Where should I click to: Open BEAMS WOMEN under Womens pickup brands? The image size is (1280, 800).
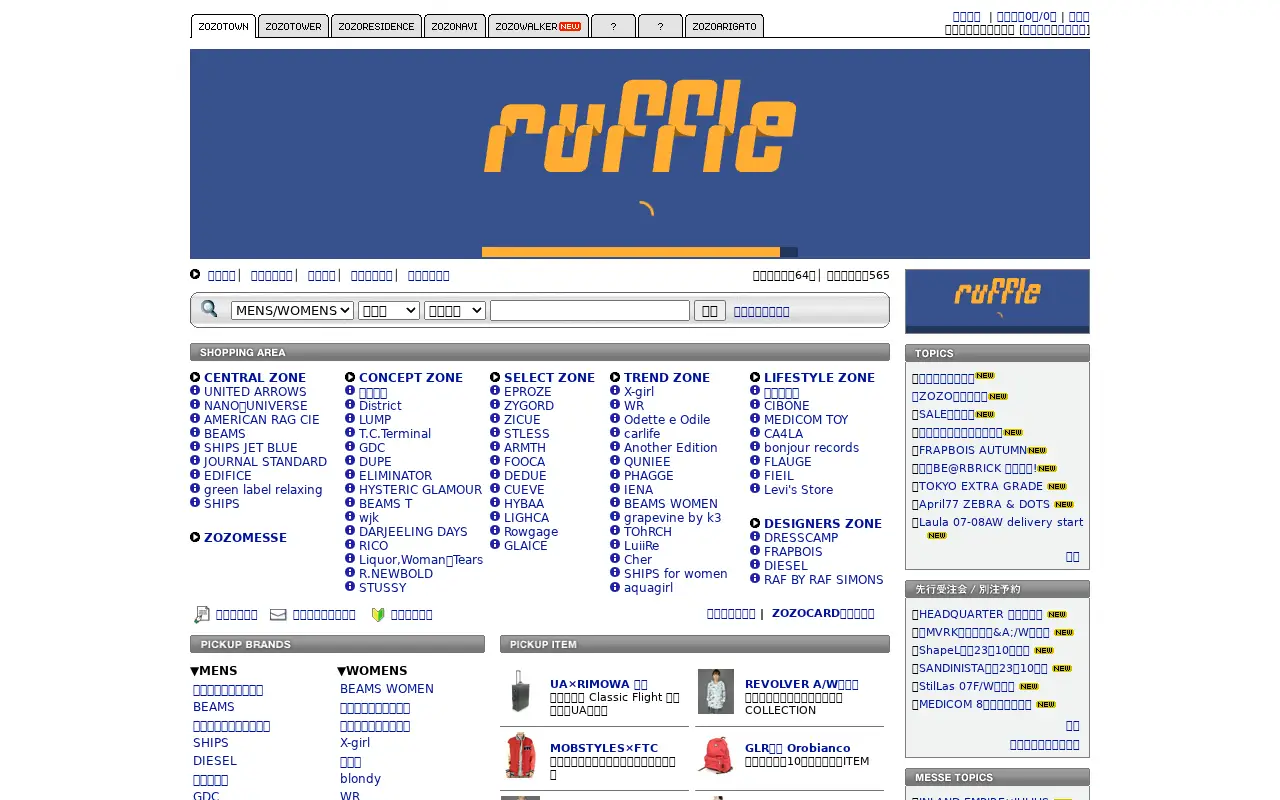pyautogui.click(x=387, y=689)
